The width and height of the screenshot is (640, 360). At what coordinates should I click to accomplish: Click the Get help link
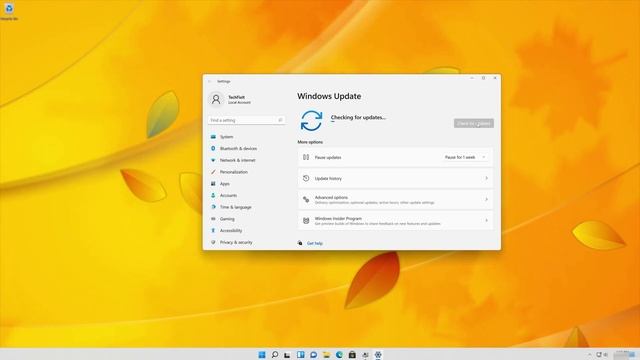coord(314,243)
